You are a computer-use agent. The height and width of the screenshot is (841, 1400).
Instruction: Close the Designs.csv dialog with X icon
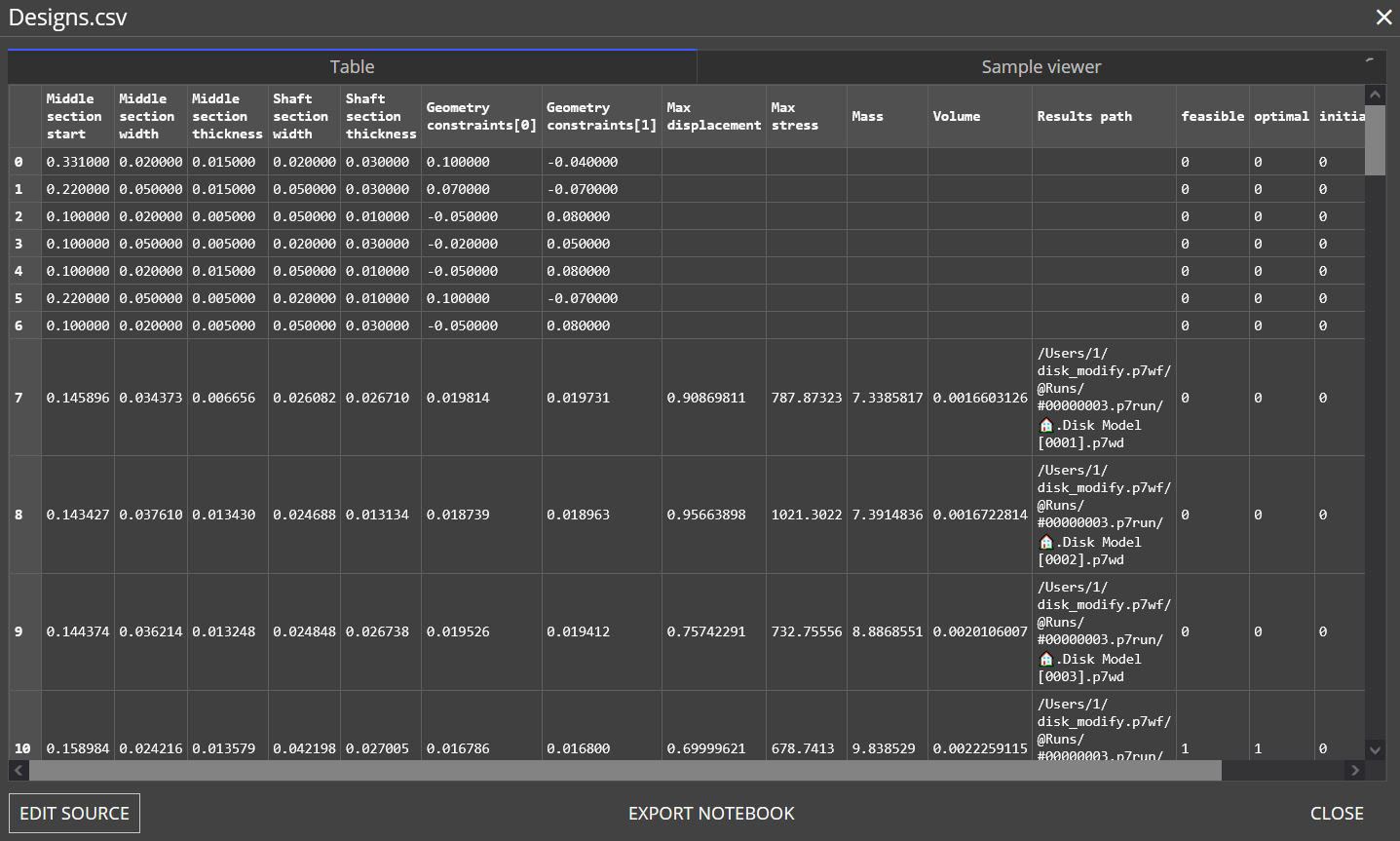(x=1383, y=18)
